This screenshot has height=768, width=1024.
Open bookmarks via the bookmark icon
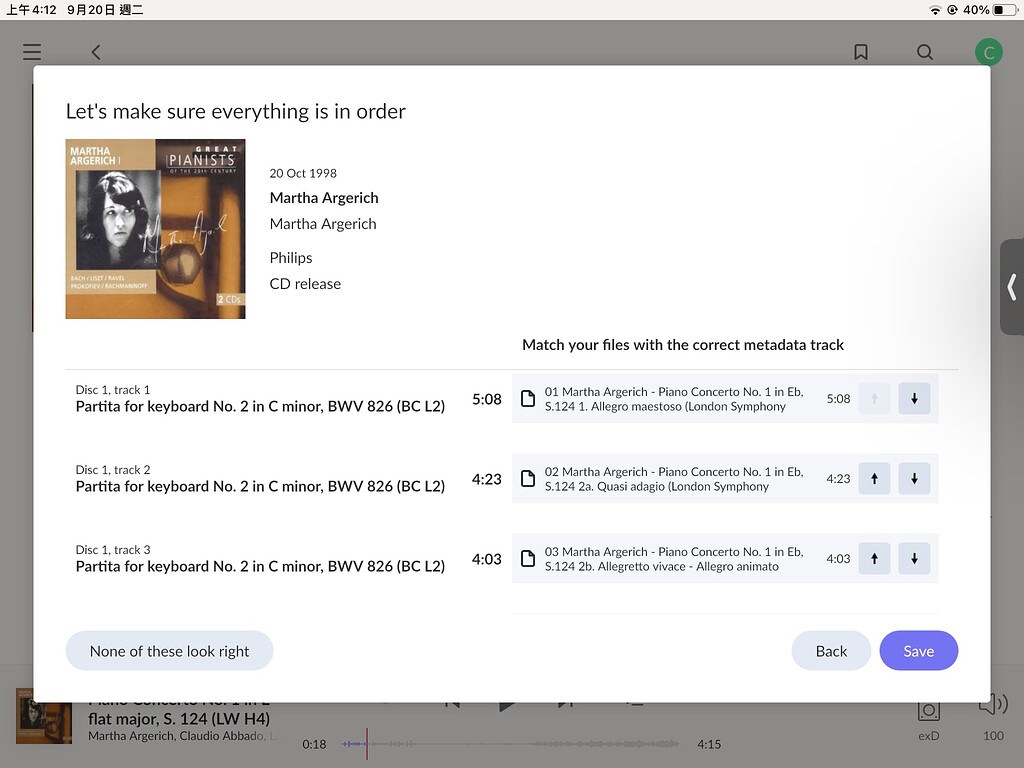coord(861,51)
